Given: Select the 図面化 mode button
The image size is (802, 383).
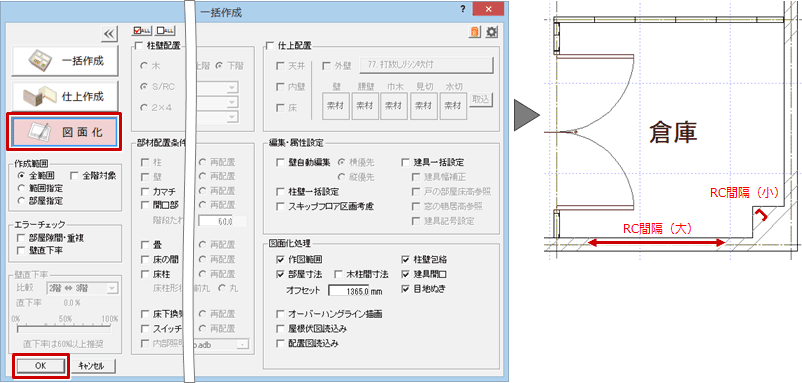Looking at the screenshot, I should (x=64, y=132).
